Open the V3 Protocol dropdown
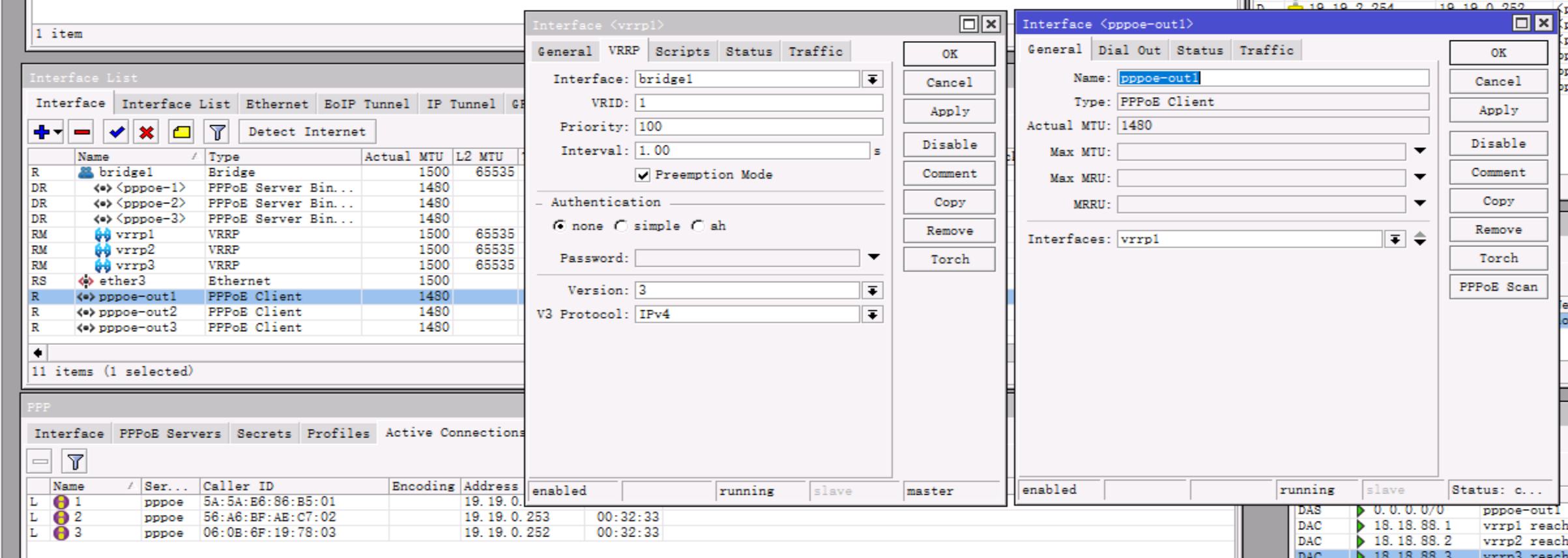Screen dimensions: 1568x558 872,315
